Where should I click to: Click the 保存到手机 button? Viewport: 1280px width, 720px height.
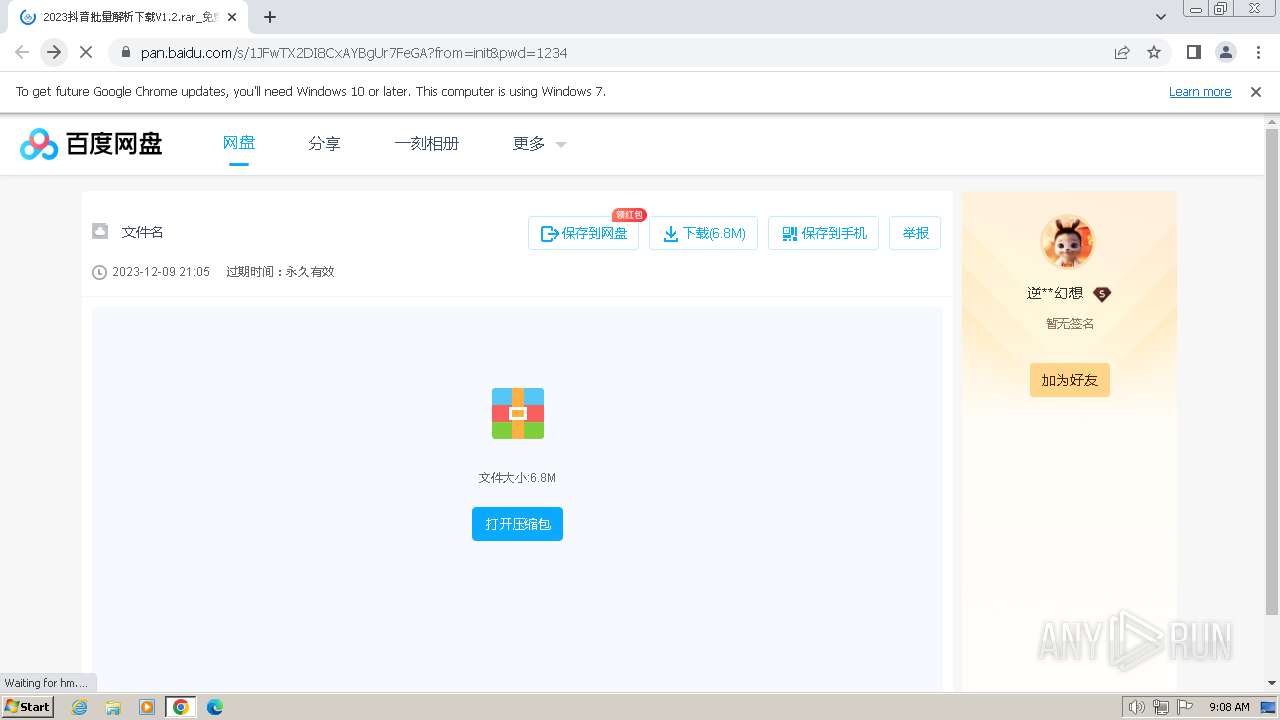point(823,233)
